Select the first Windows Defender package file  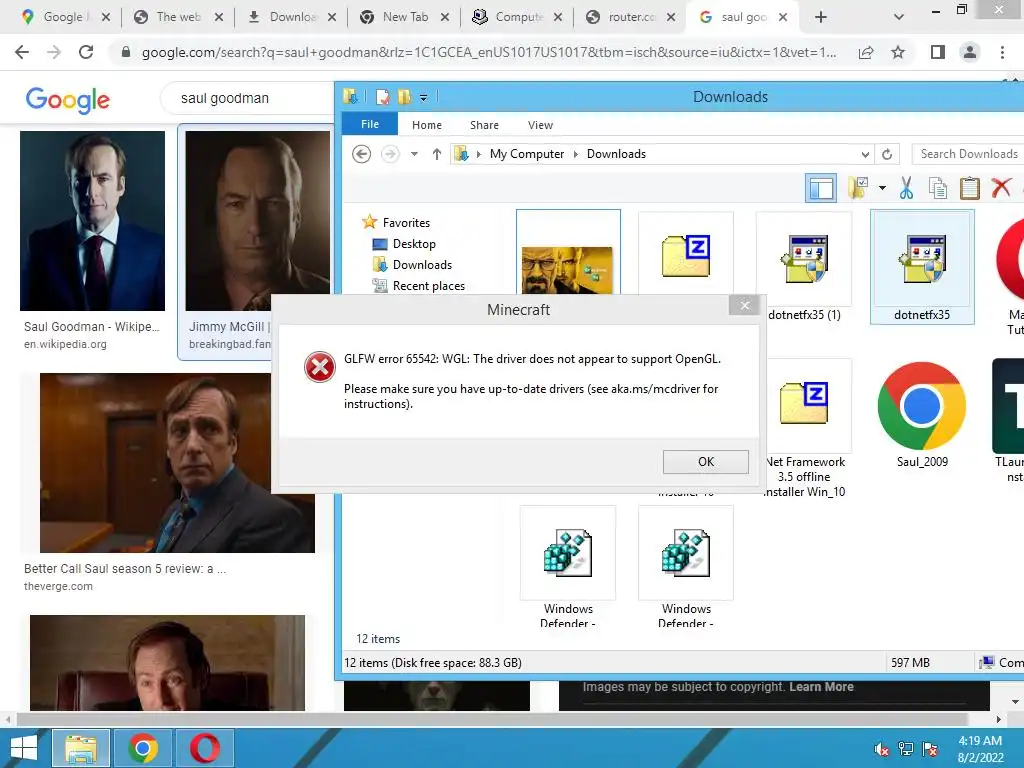568,567
